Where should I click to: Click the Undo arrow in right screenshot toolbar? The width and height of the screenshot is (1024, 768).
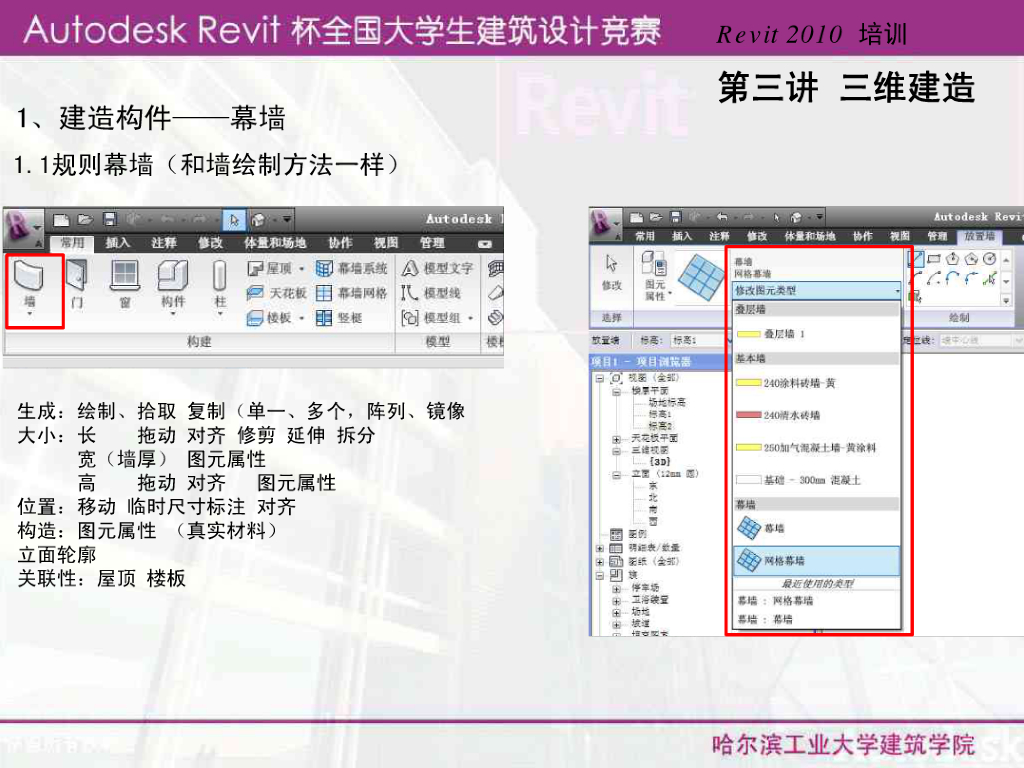point(722,217)
